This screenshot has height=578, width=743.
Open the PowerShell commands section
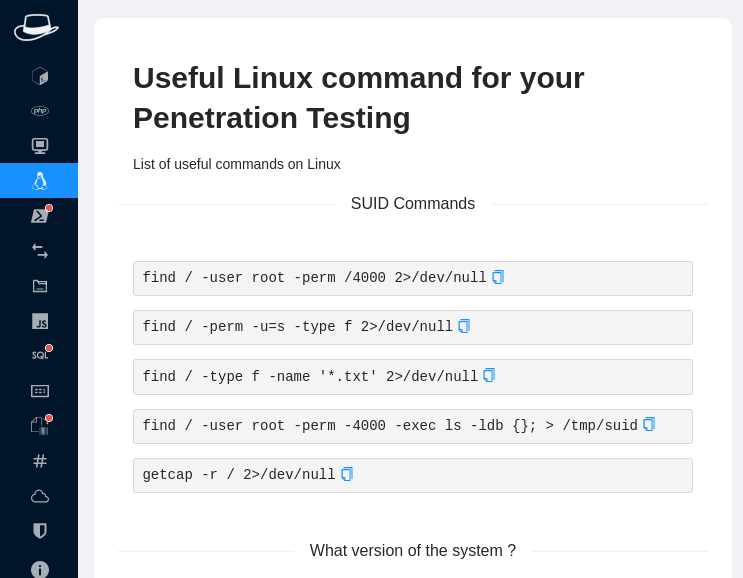(x=40, y=216)
